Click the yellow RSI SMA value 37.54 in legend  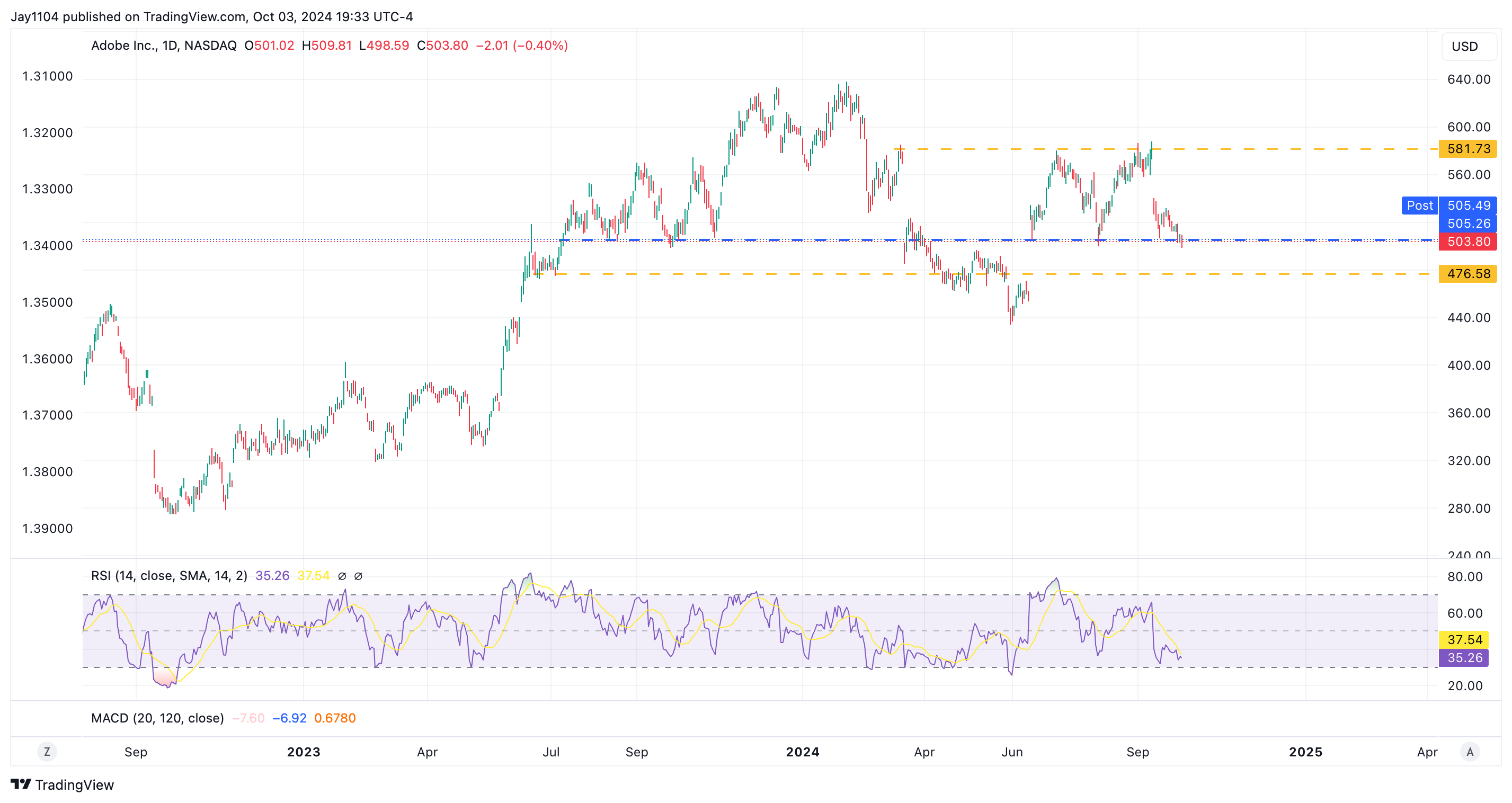point(314,576)
